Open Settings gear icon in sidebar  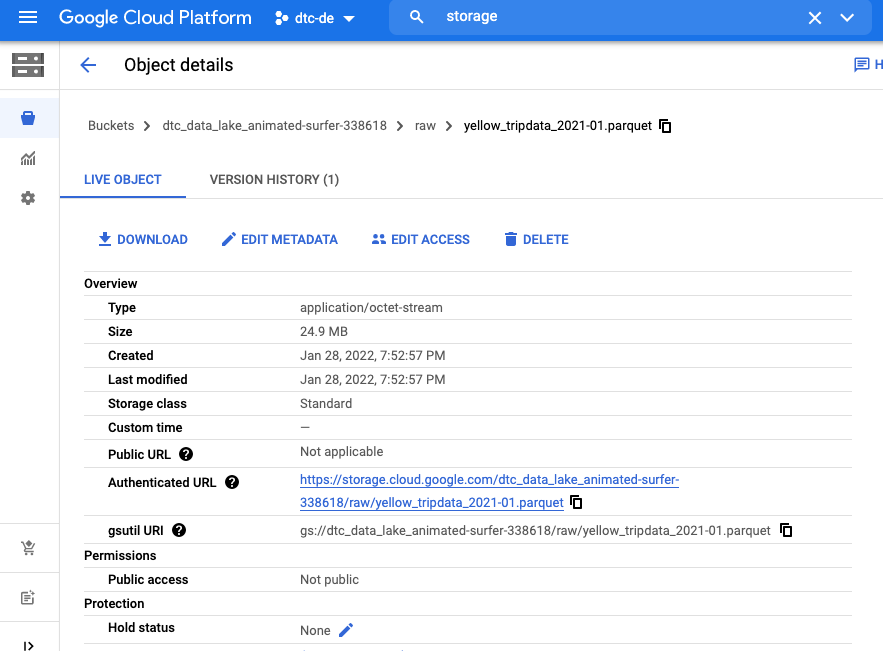pos(28,198)
